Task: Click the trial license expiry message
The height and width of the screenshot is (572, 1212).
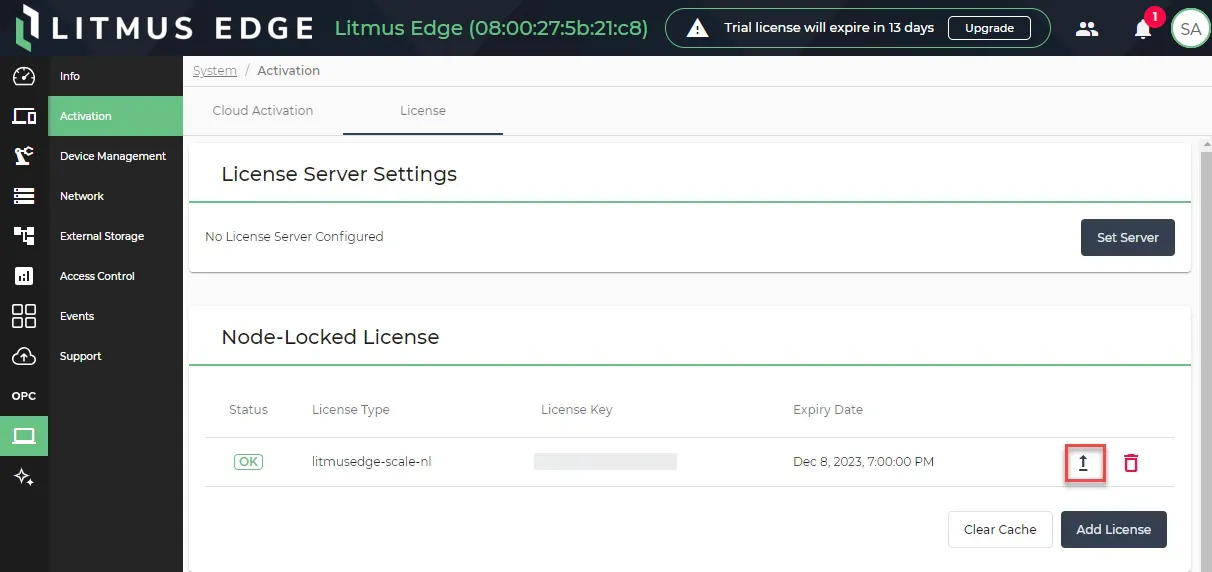Action: (x=829, y=28)
